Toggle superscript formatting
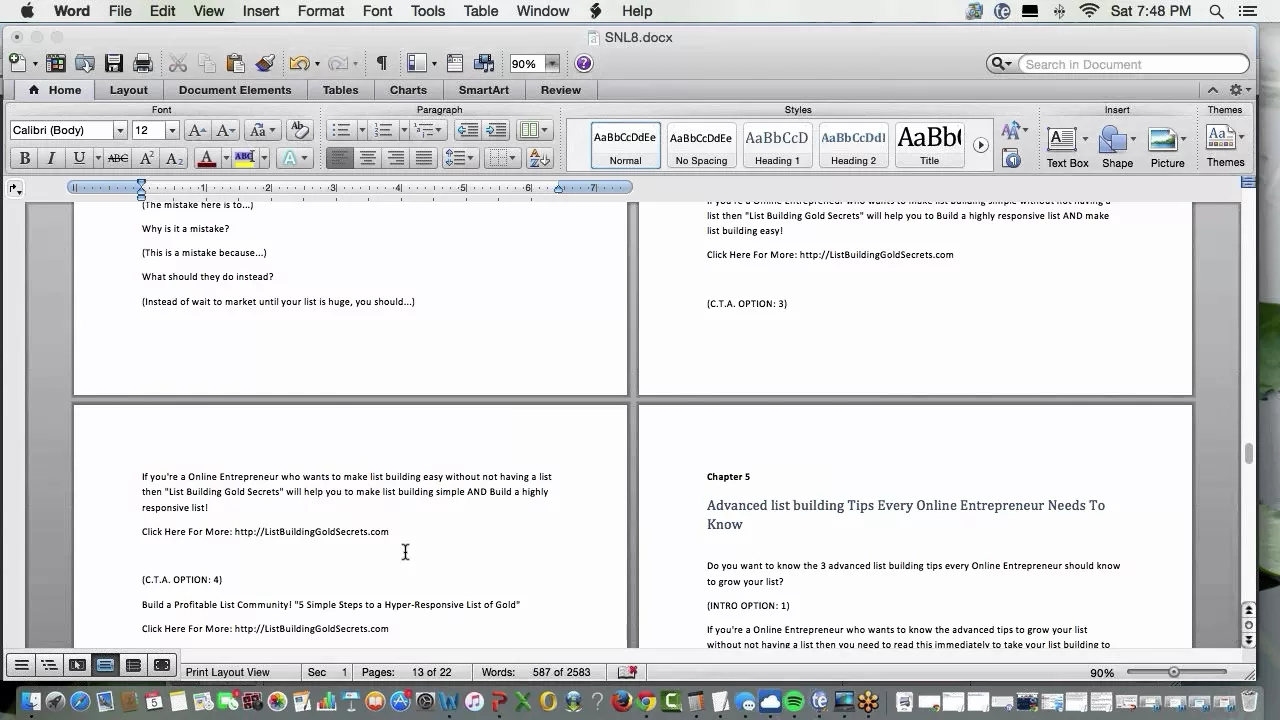Viewport: 1280px width, 720px height. click(x=146, y=158)
